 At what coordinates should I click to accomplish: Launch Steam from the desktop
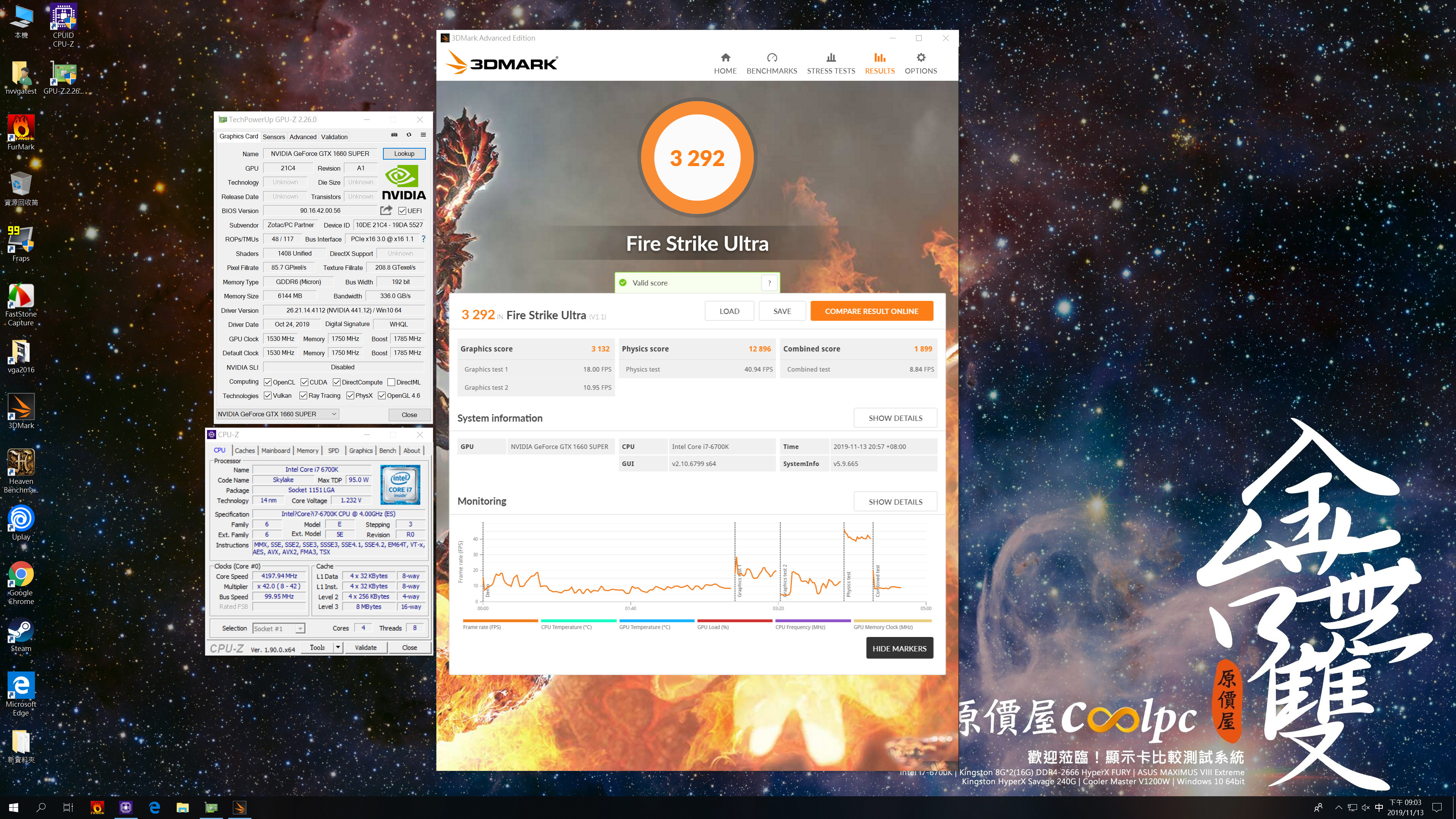(21, 634)
